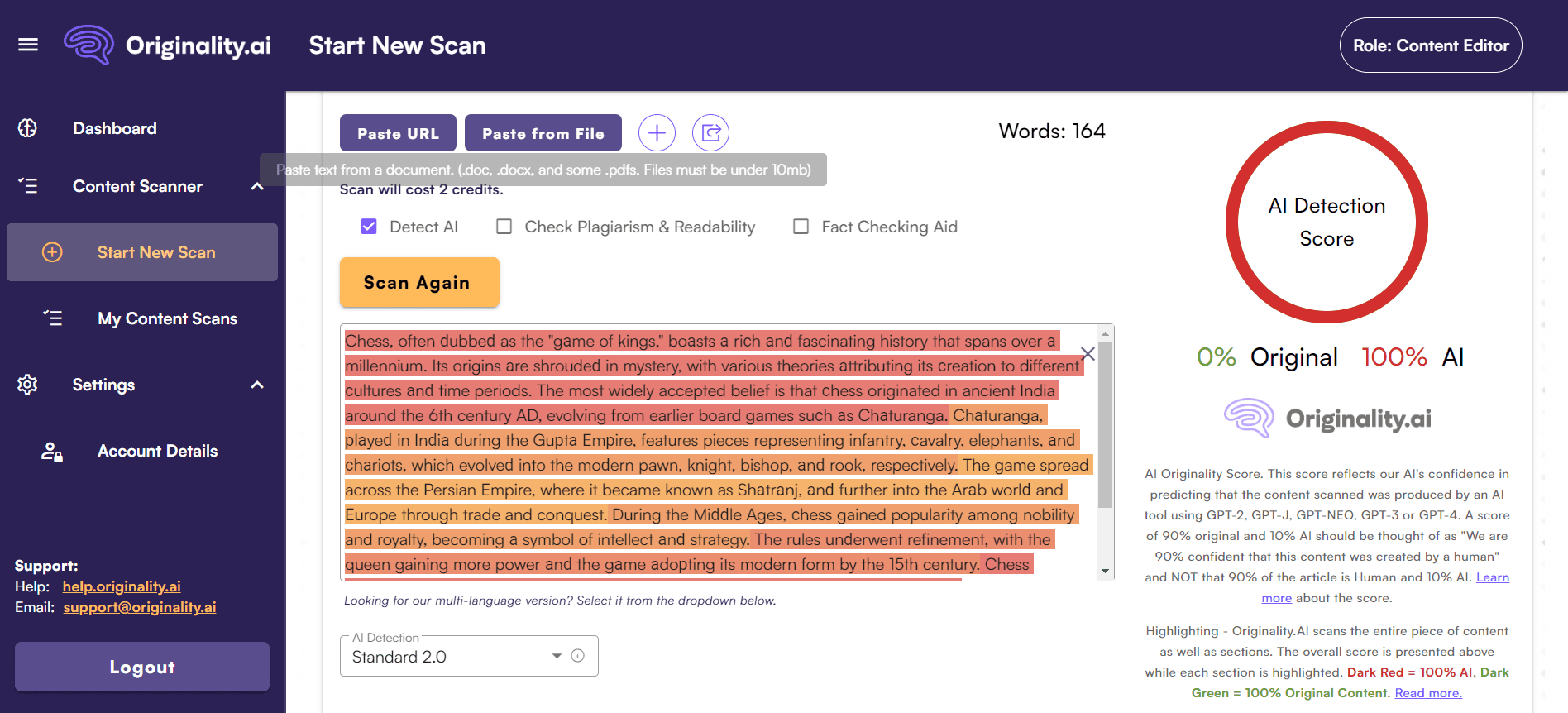Click the Settings gear icon

pyautogui.click(x=28, y=385)
